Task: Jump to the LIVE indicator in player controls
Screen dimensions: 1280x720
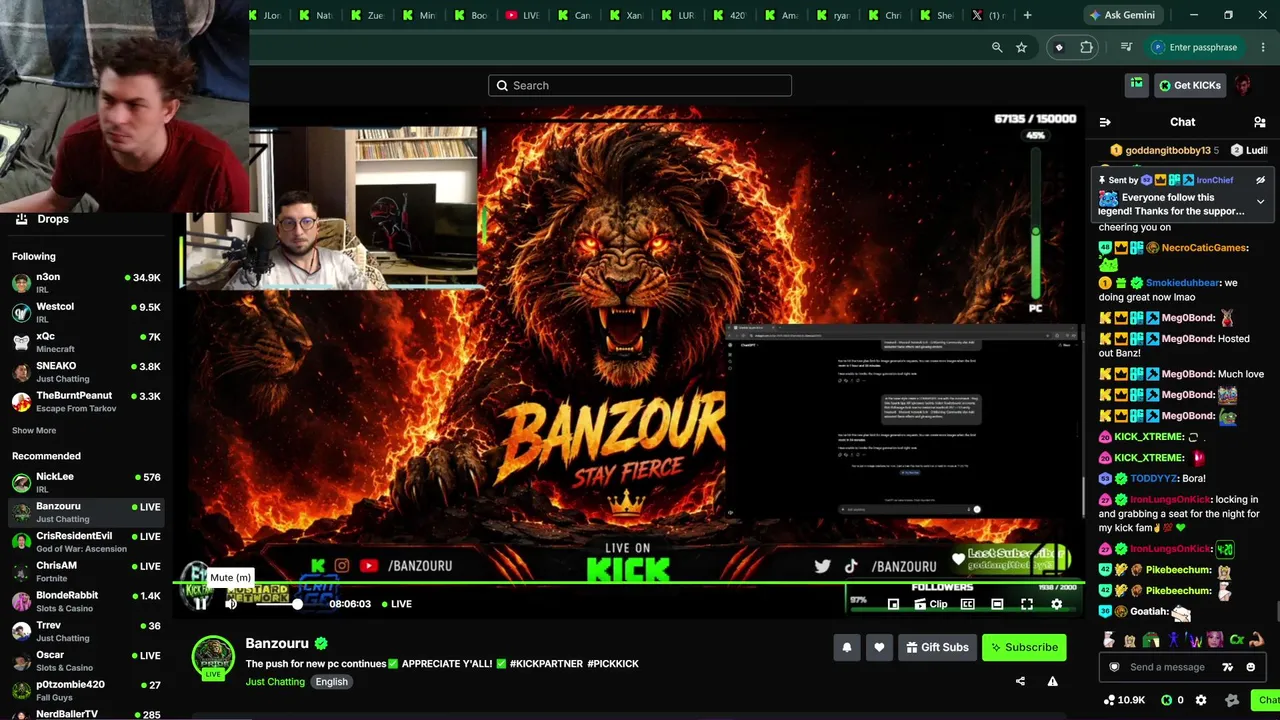Action: click(x=395, y=604)
